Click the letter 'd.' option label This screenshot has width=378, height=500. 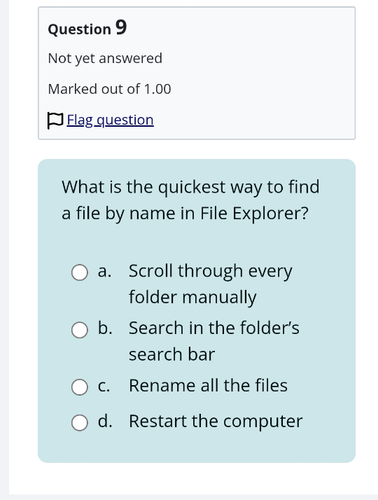tap(105, 421)
